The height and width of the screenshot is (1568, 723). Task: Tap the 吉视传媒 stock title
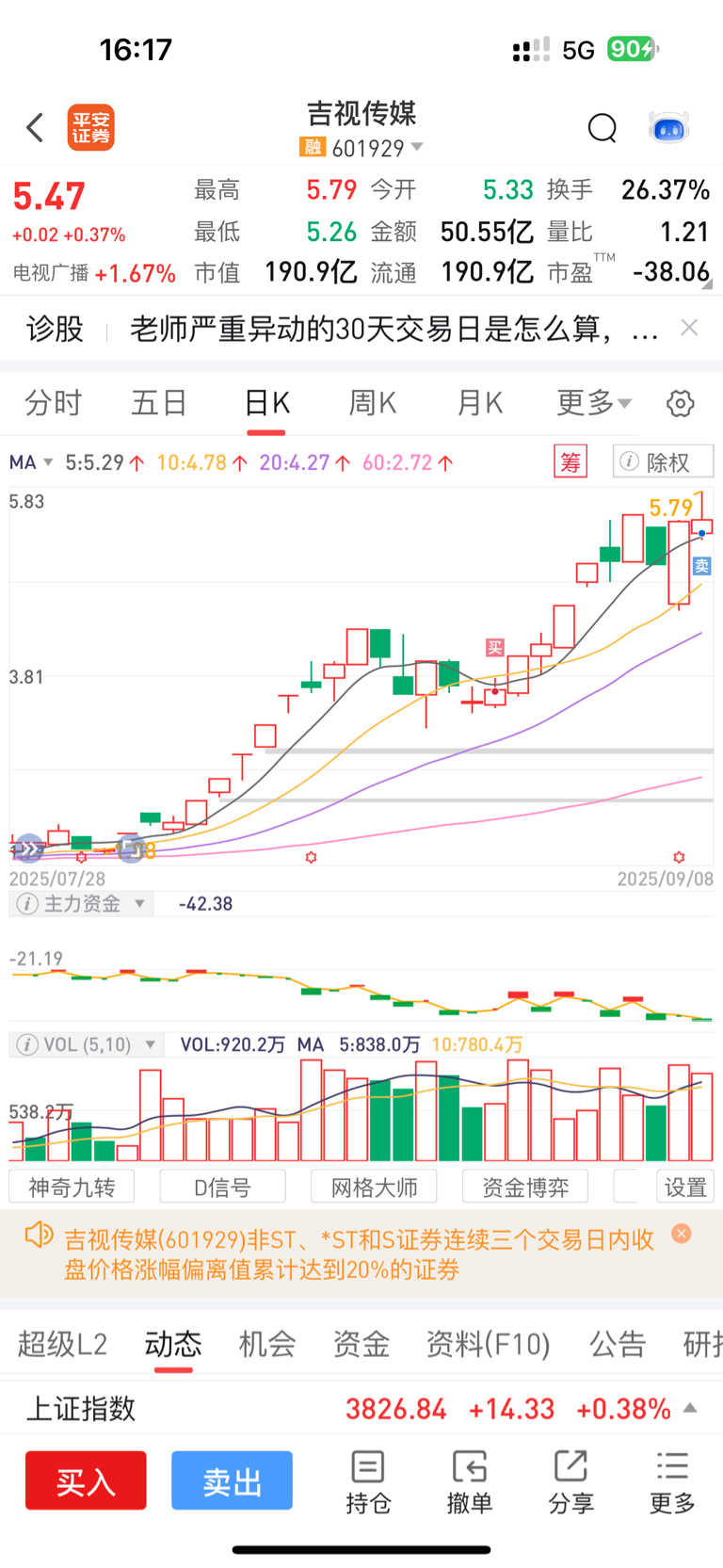point(361,113)
